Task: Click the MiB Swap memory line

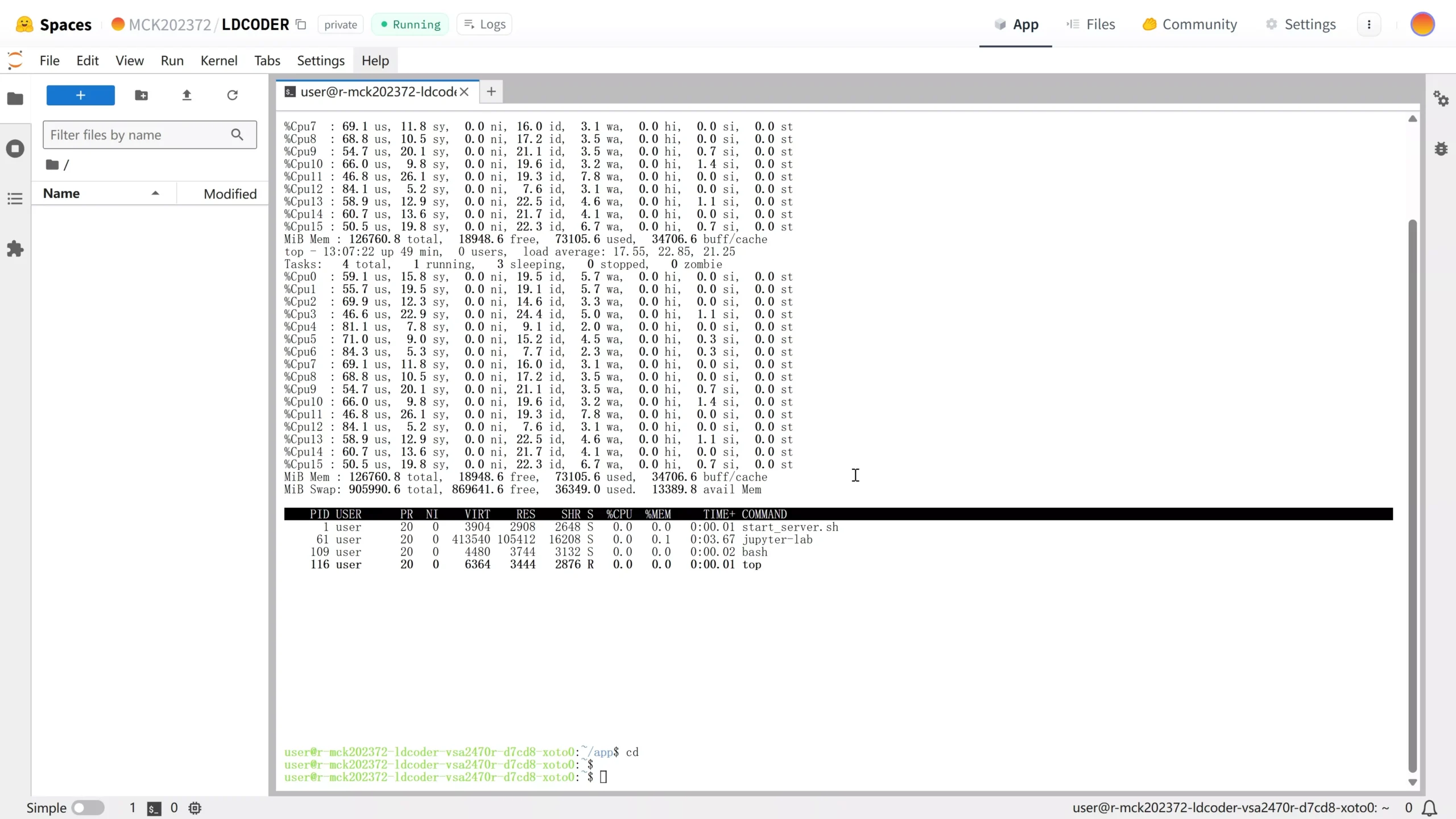Action: [523, 490]
